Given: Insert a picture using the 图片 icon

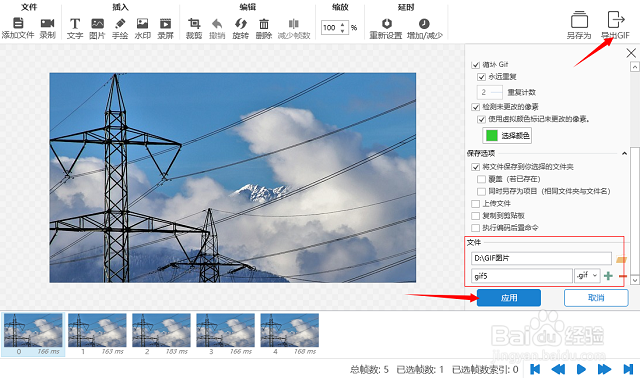Looking at the screenshot, I should tap(97, 23).
